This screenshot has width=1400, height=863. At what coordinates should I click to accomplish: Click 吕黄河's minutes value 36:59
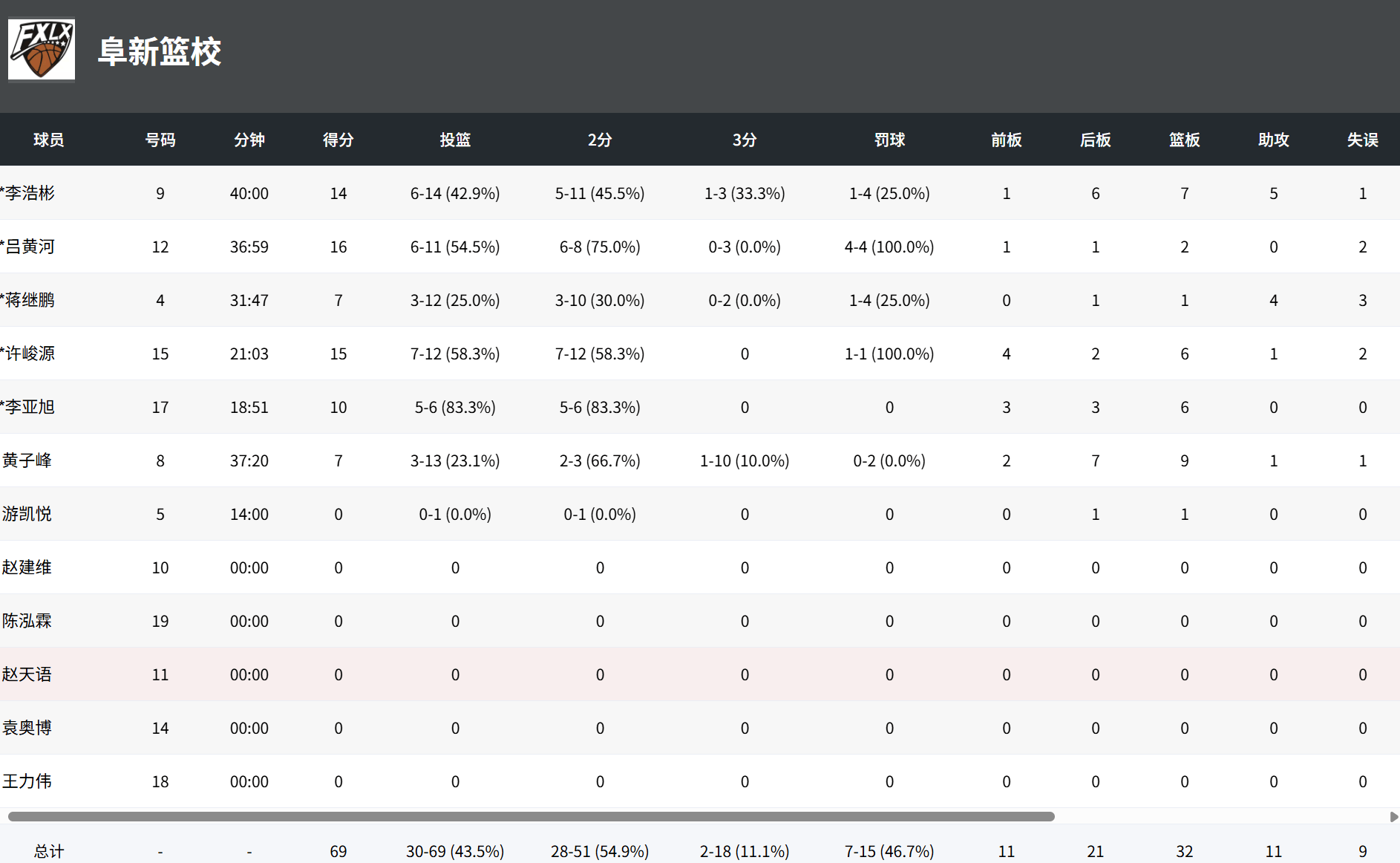[249, 247]
